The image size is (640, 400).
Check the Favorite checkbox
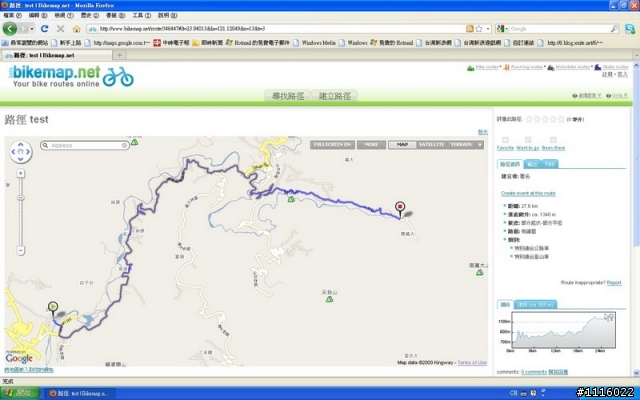click(x=505, y=140)
